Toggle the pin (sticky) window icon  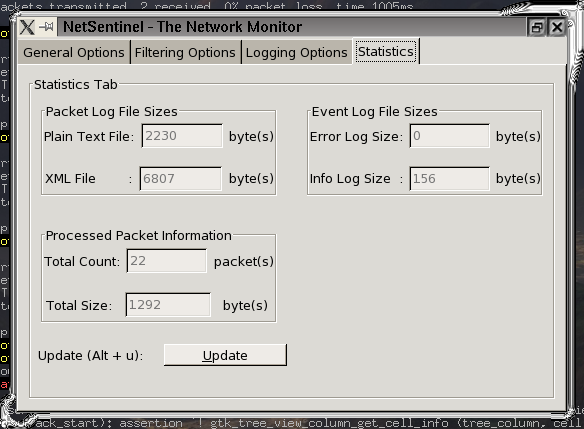point(47,27)
